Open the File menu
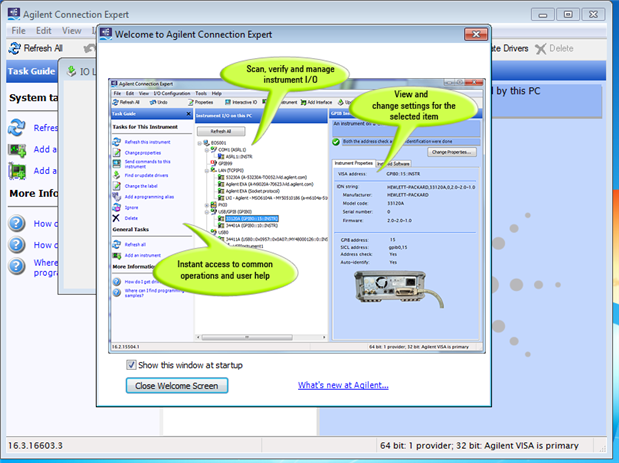The image size is (619, 463). 18,31
